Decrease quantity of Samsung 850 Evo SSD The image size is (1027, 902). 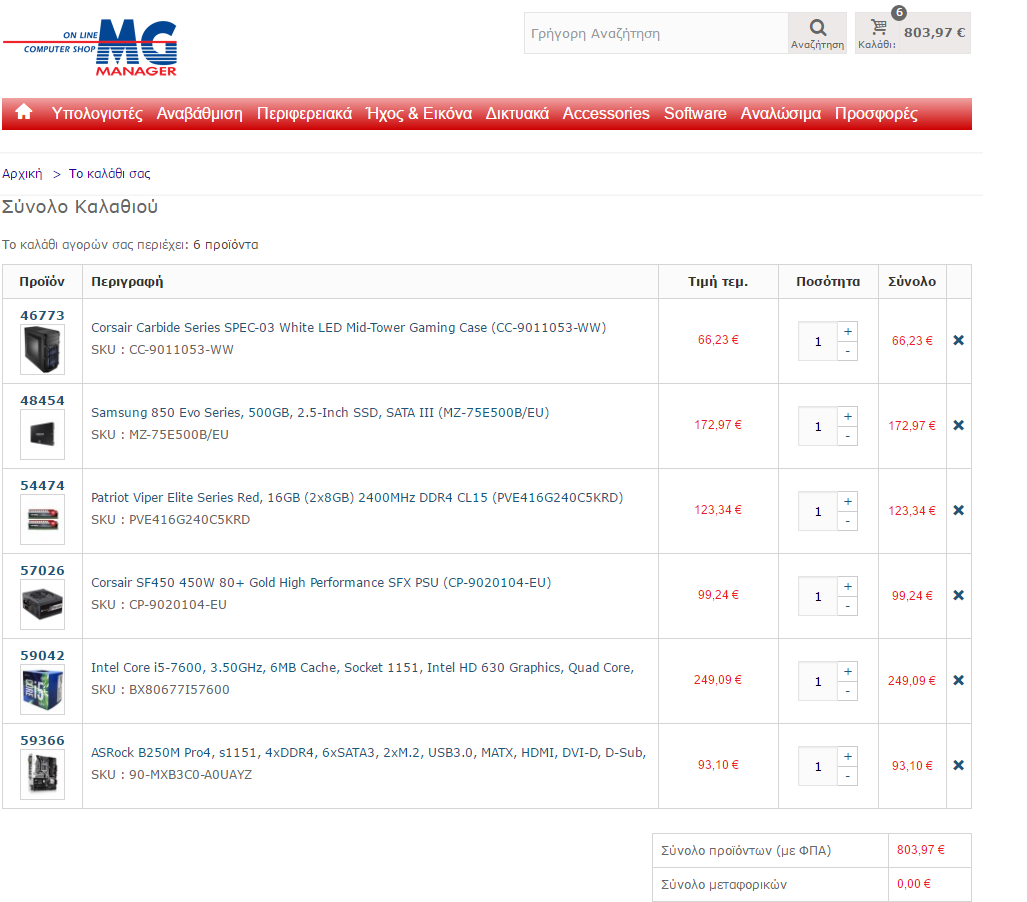click(848, 436)
